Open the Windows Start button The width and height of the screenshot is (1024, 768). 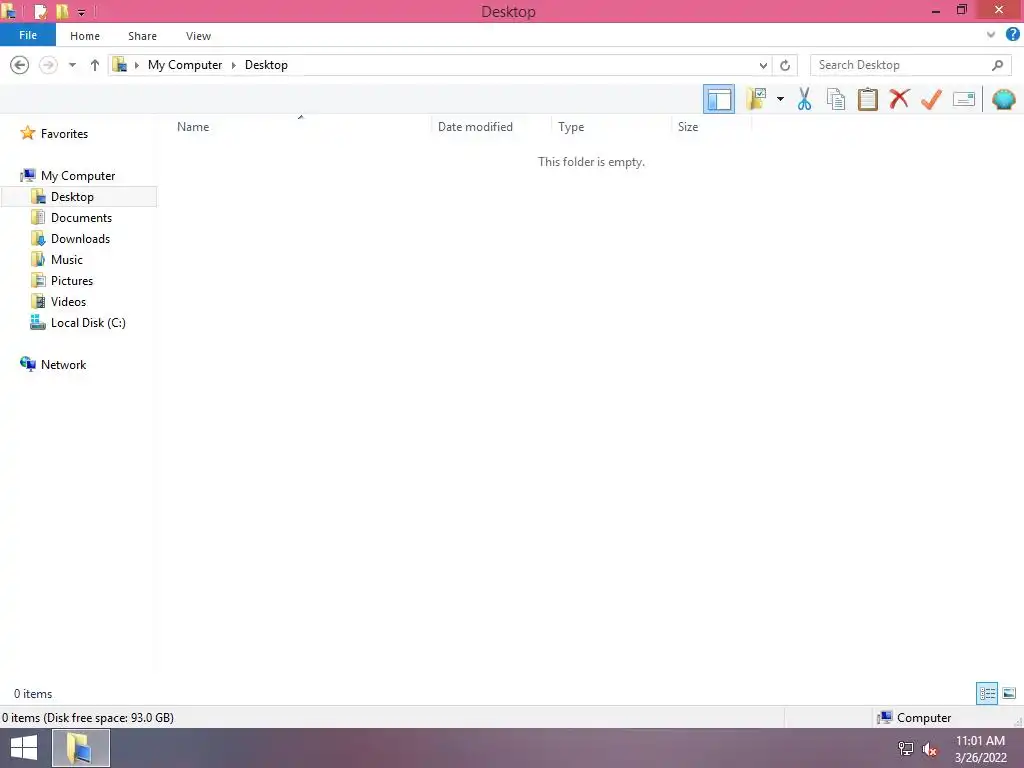(24, 748)
